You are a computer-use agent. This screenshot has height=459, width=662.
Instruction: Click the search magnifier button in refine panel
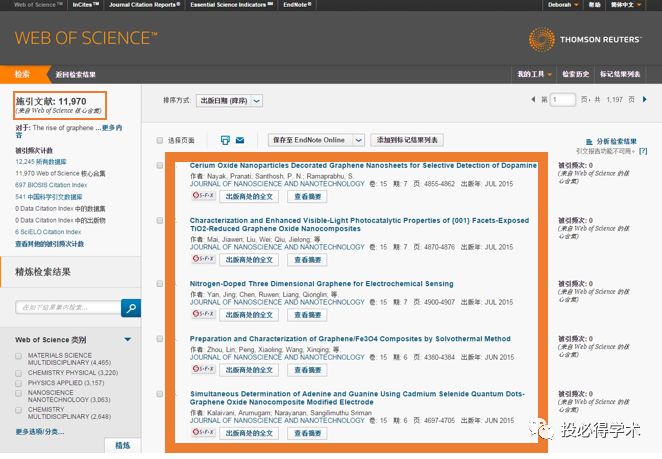coord(131,308)
